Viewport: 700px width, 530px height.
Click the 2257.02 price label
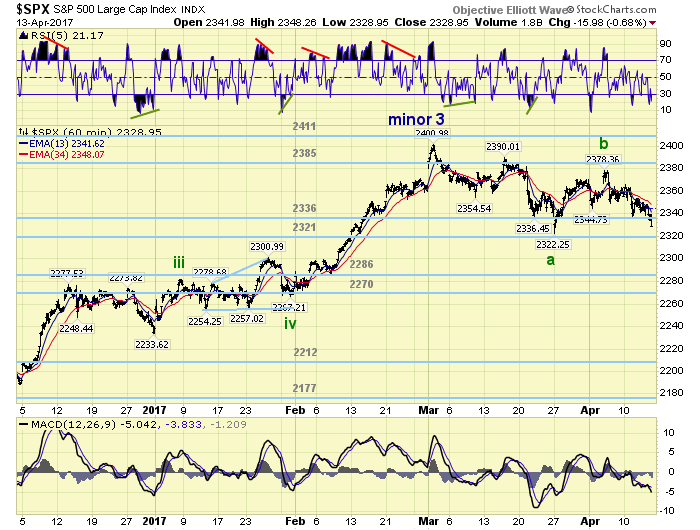click(x=247, y=319)
